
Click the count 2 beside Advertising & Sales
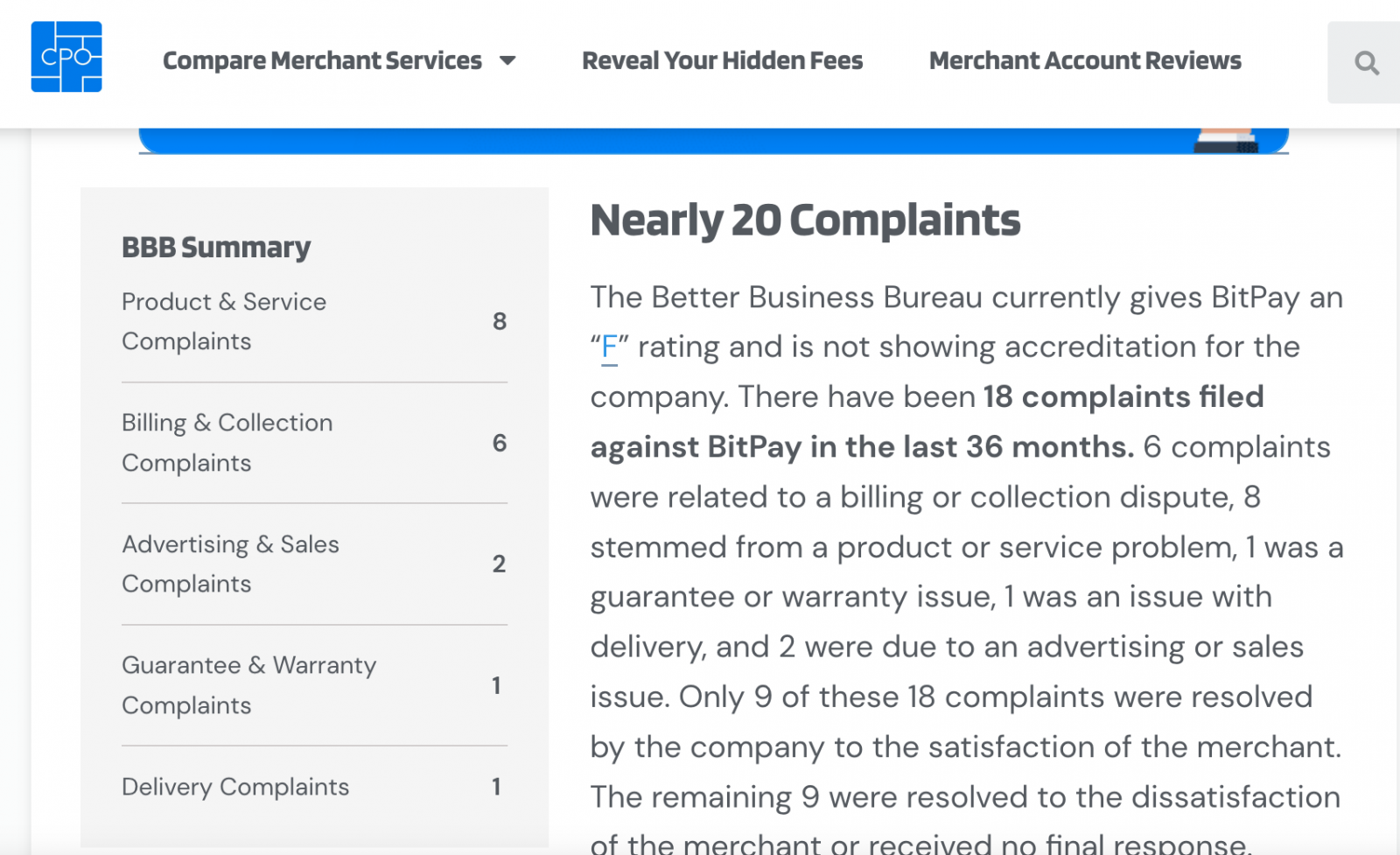[499, 564]
